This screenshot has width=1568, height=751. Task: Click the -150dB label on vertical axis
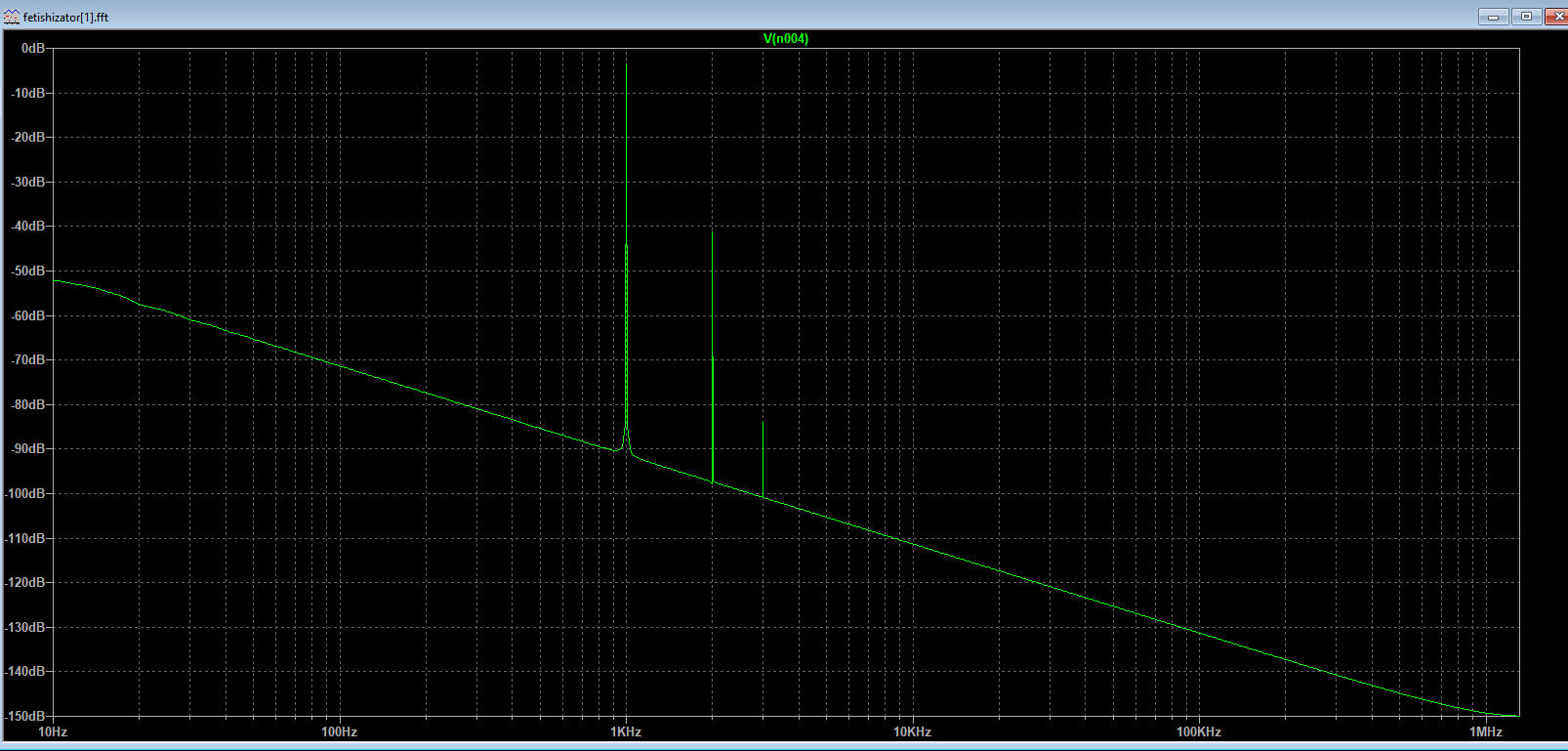tap(25, 716)
